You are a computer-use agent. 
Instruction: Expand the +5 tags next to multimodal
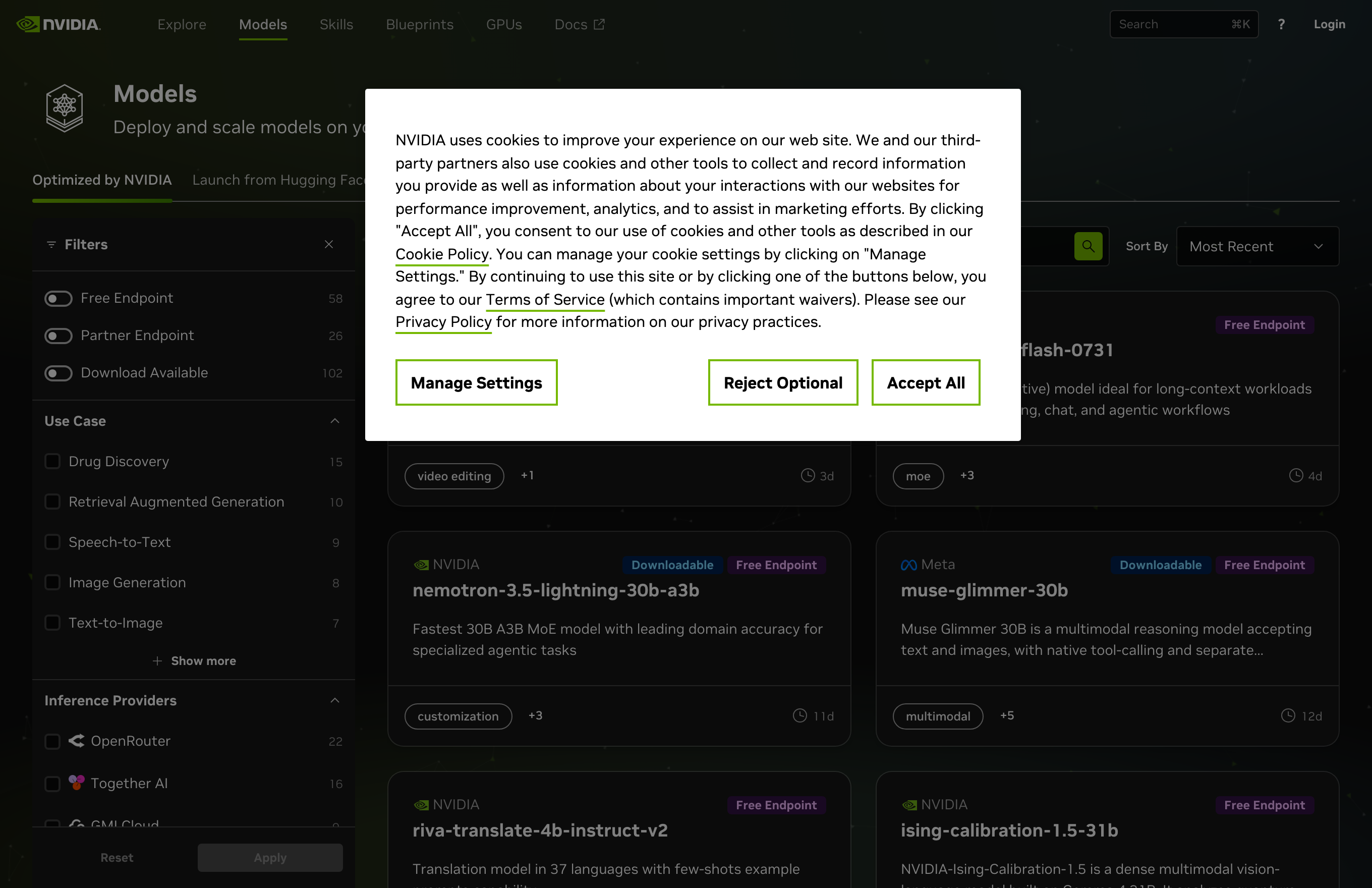tap(1006, 715)
